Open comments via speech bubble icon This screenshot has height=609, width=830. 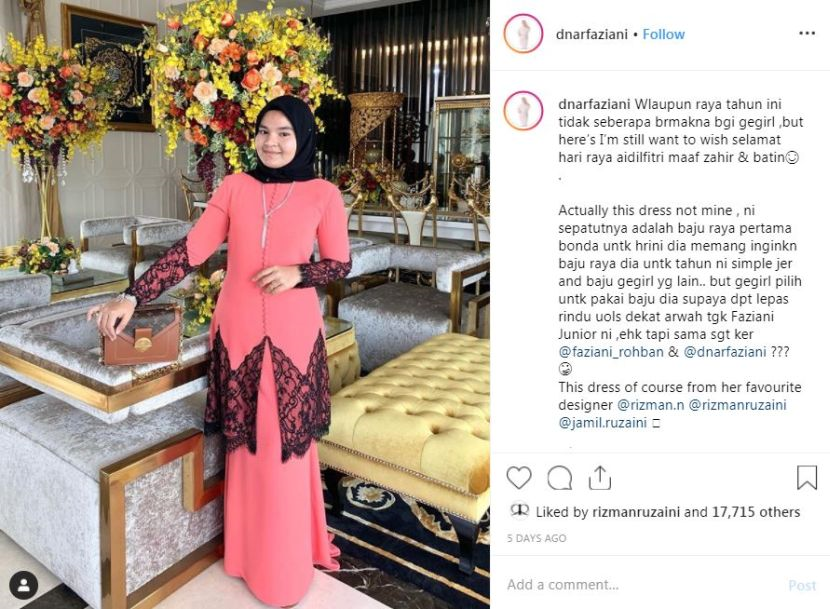(x=560, y=478)
